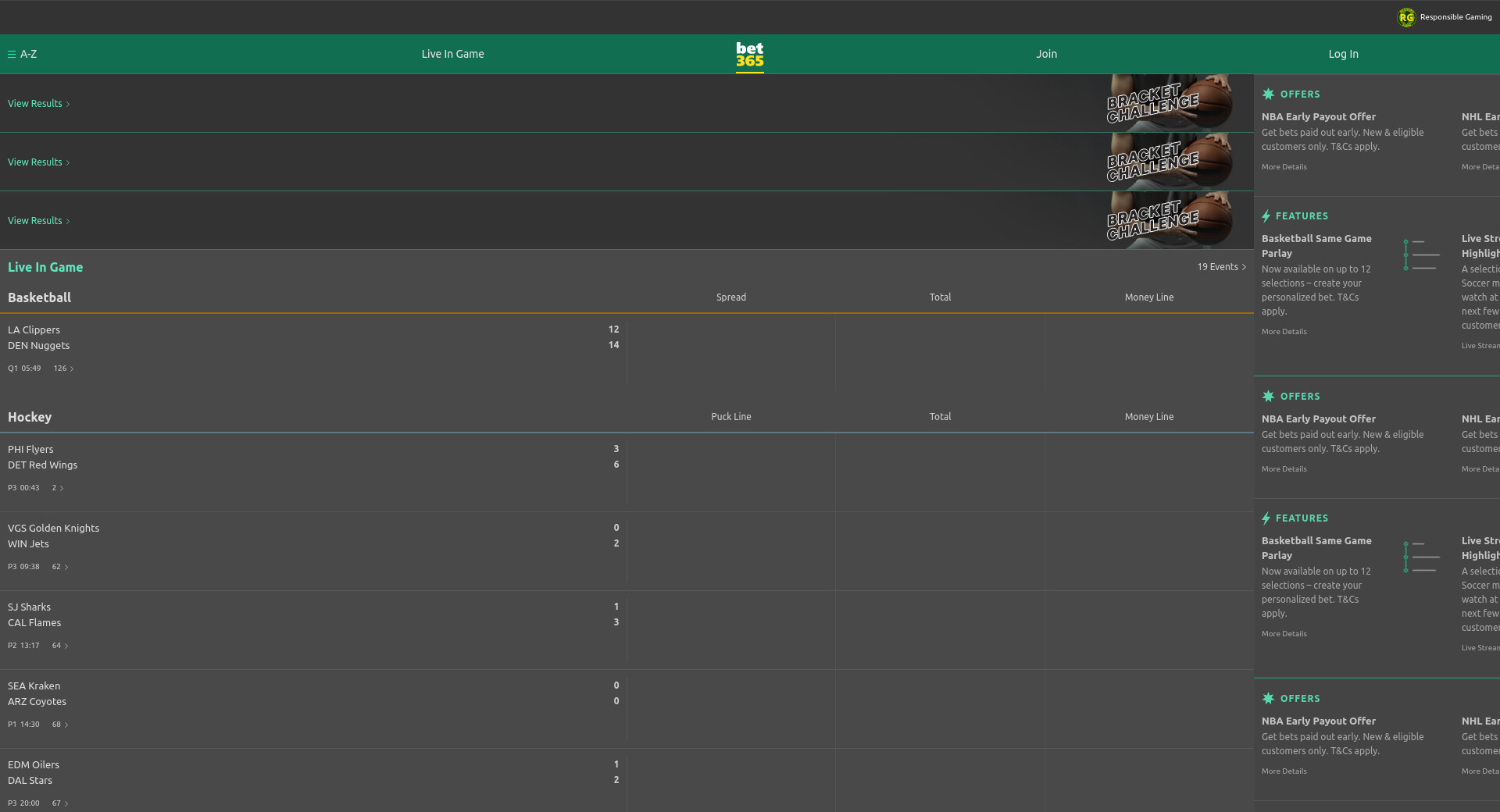Click the green Offers star icon at top
Viewport: 1500px width, 812px height.
pos(1268,94)
